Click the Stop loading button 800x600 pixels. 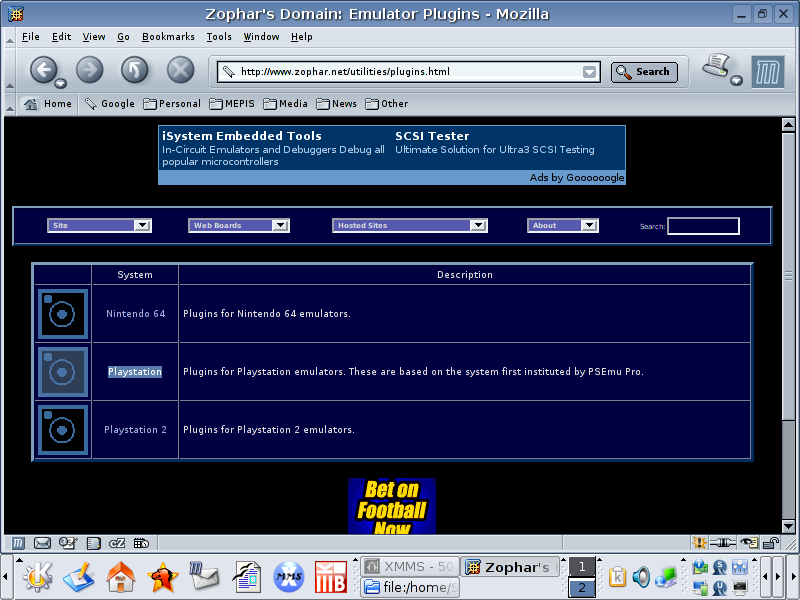click(180, 69)
